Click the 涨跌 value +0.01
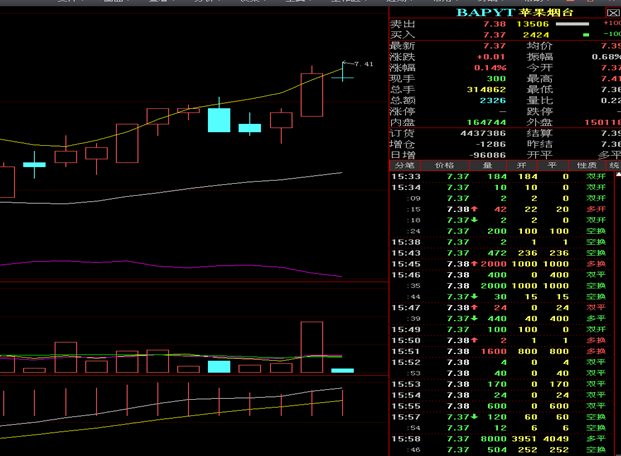This screenshot has width=621, height=456. point(491,57)
